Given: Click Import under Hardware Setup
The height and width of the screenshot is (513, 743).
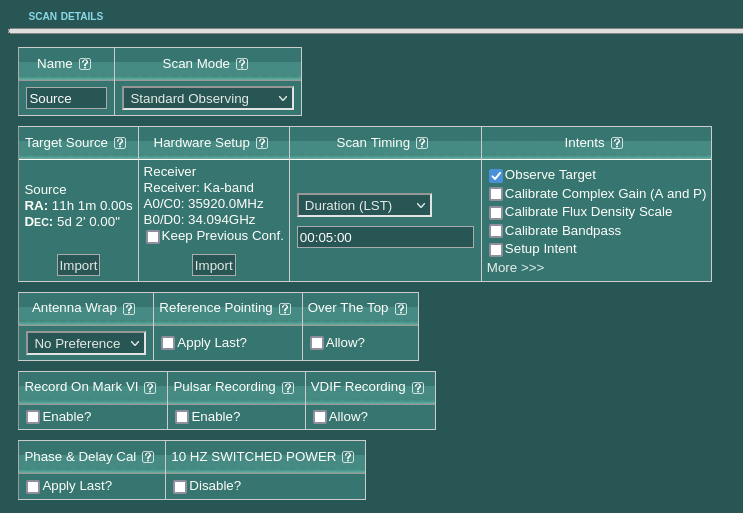Looking at the screenshot, I should pos(213,265).
